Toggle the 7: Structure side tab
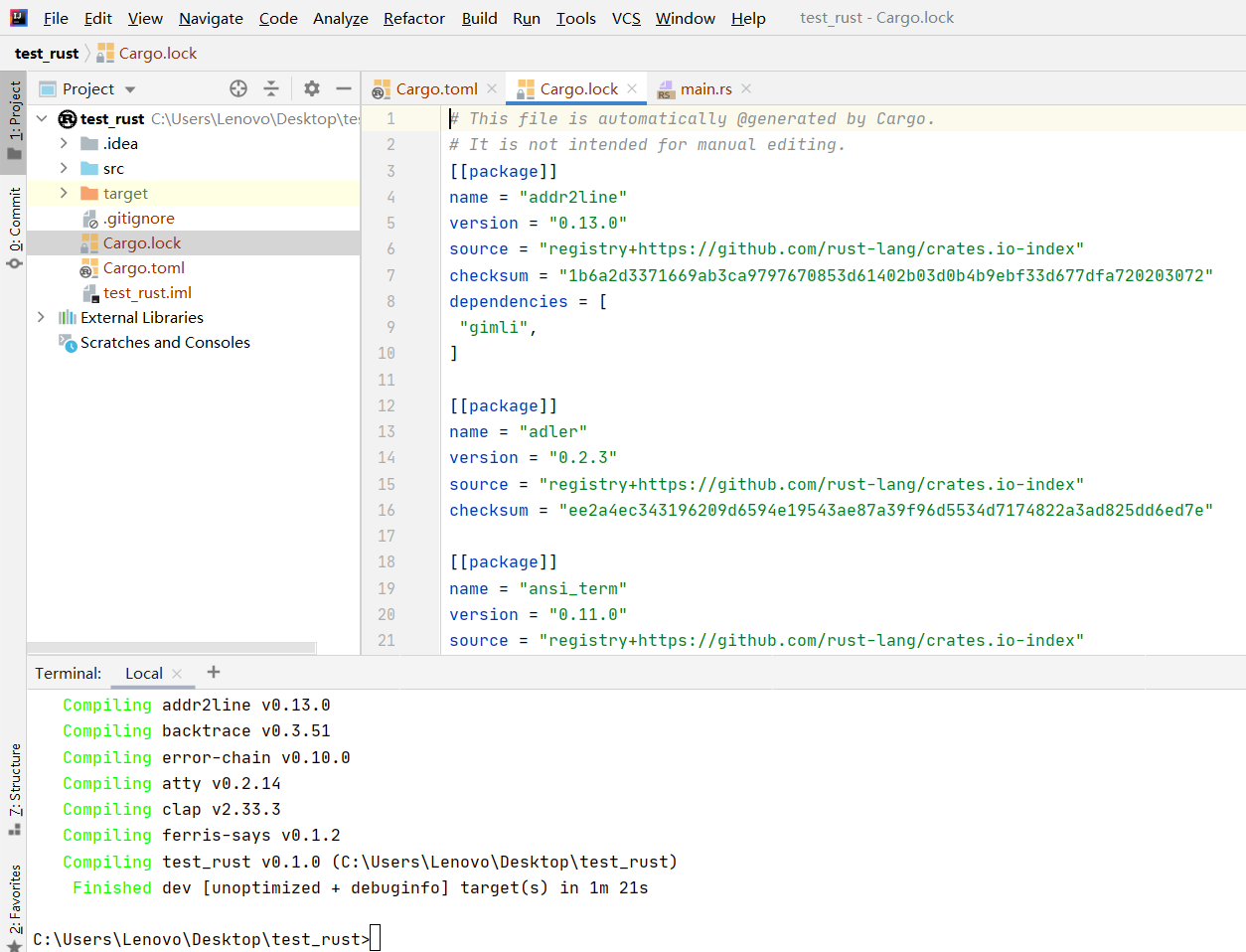1246x952 pixels. (x=14, y=789)
